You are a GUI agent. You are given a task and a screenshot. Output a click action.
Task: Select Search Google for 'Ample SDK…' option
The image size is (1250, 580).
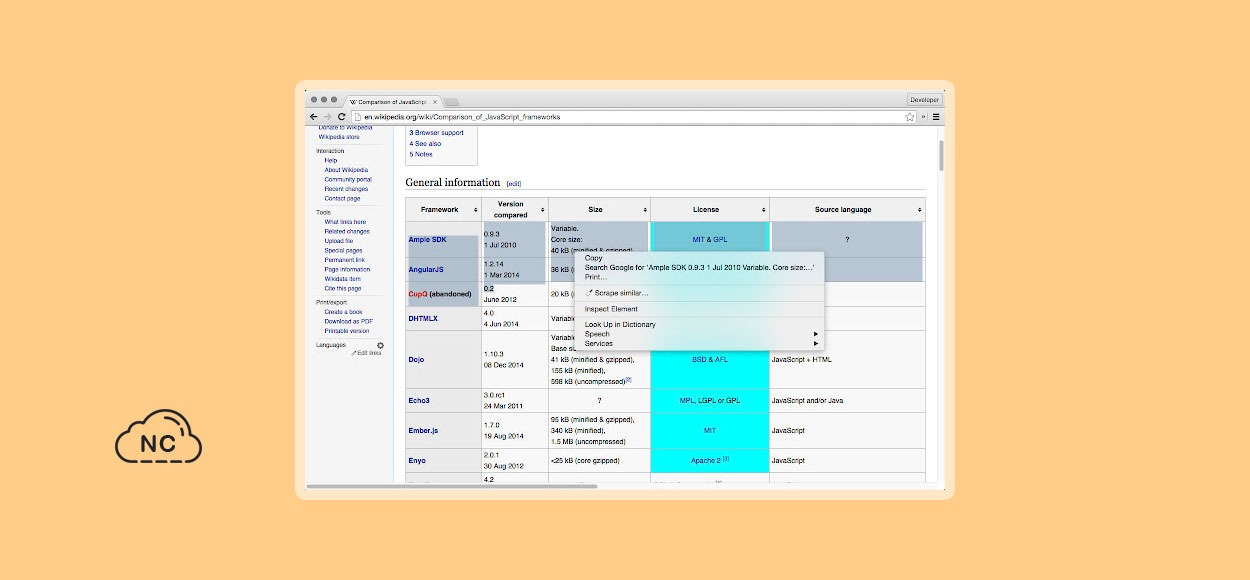click(x=699, y=267)
